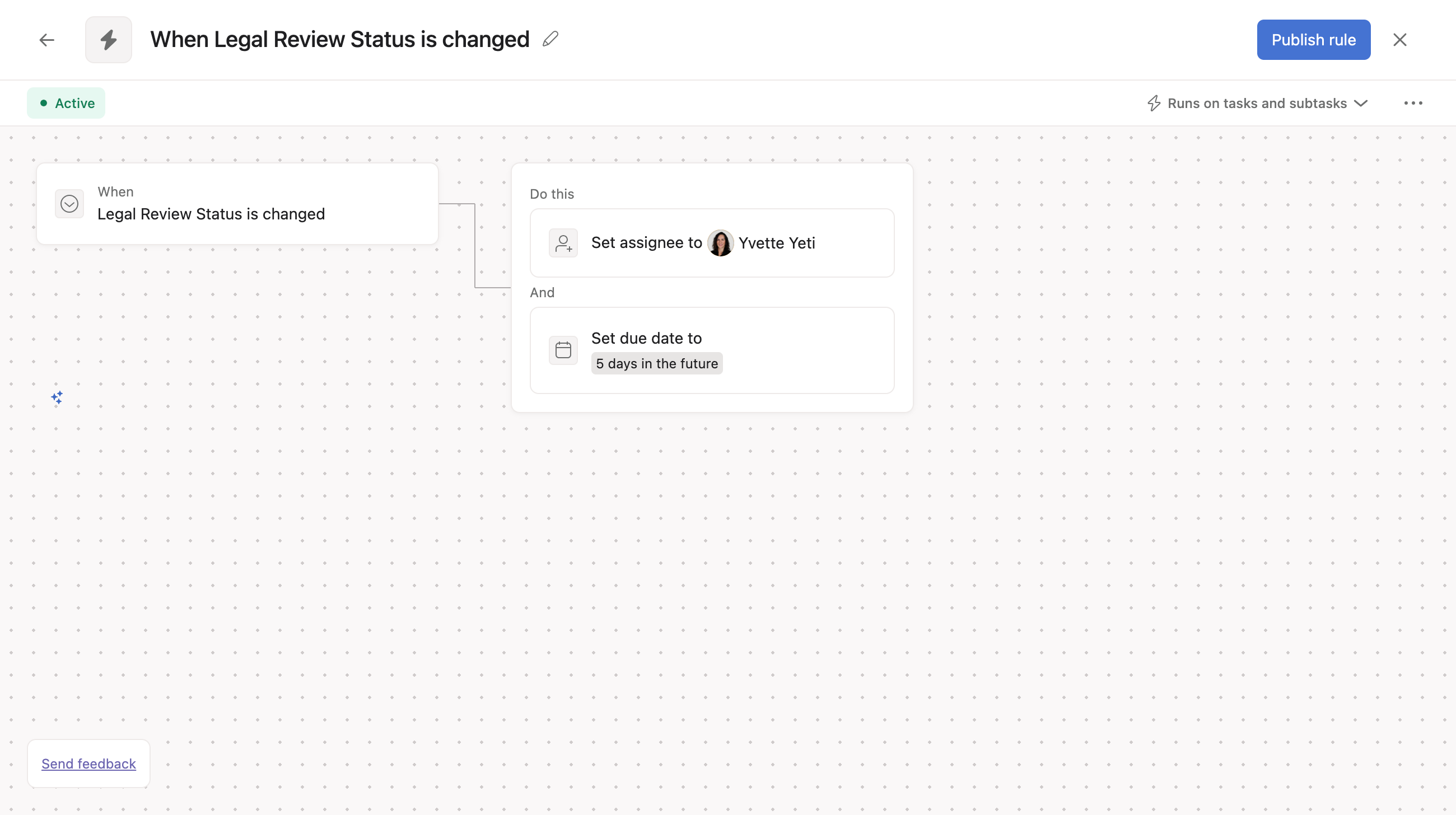1456x815 pixels.
Task: Click Yvette Yeti's avatar photo
Action: coord(720,243)
